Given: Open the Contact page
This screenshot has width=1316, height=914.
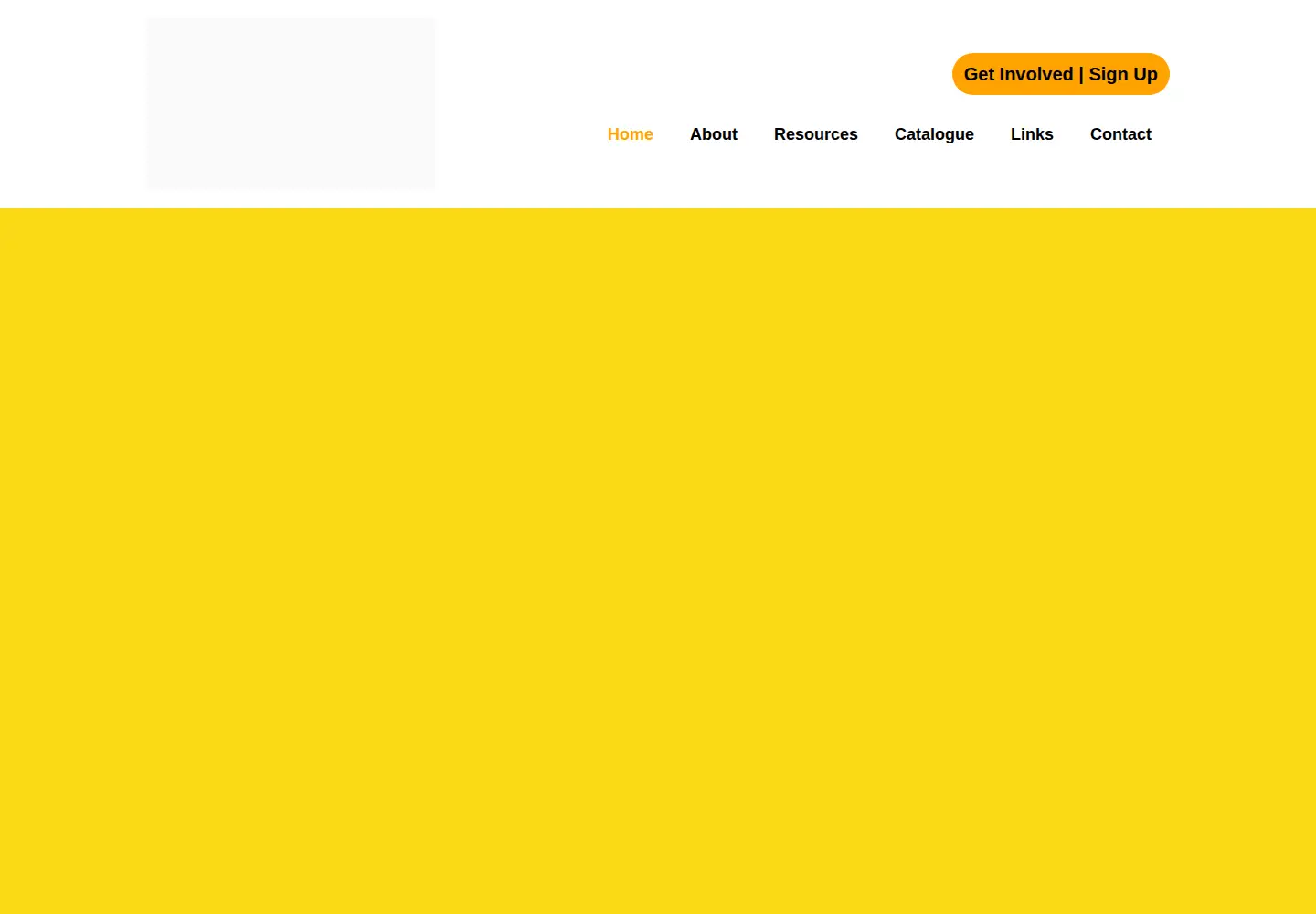Looking at the screenshot, I should (x=1120, y=134).
